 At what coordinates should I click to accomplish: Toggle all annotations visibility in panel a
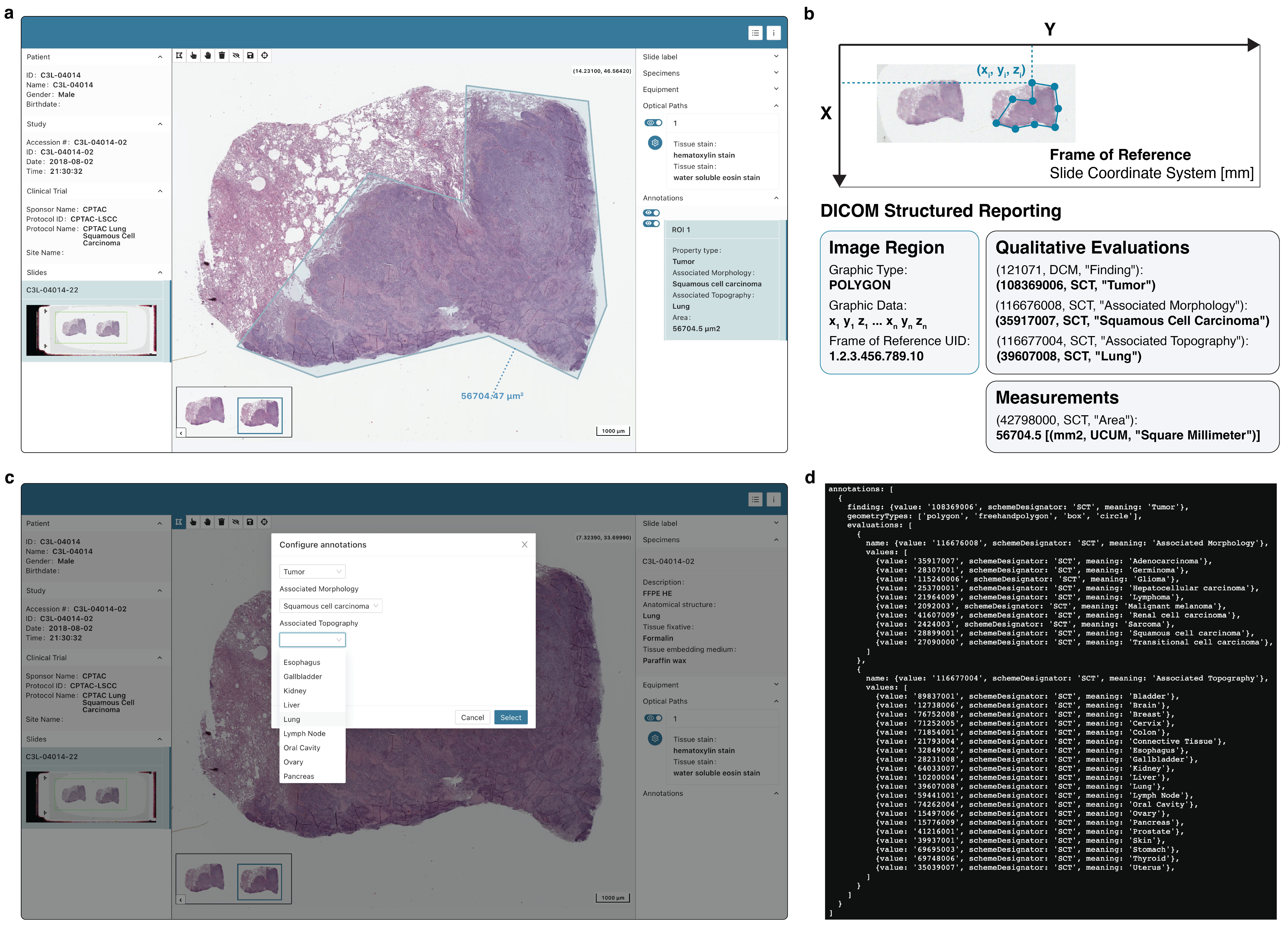(651, 213)
